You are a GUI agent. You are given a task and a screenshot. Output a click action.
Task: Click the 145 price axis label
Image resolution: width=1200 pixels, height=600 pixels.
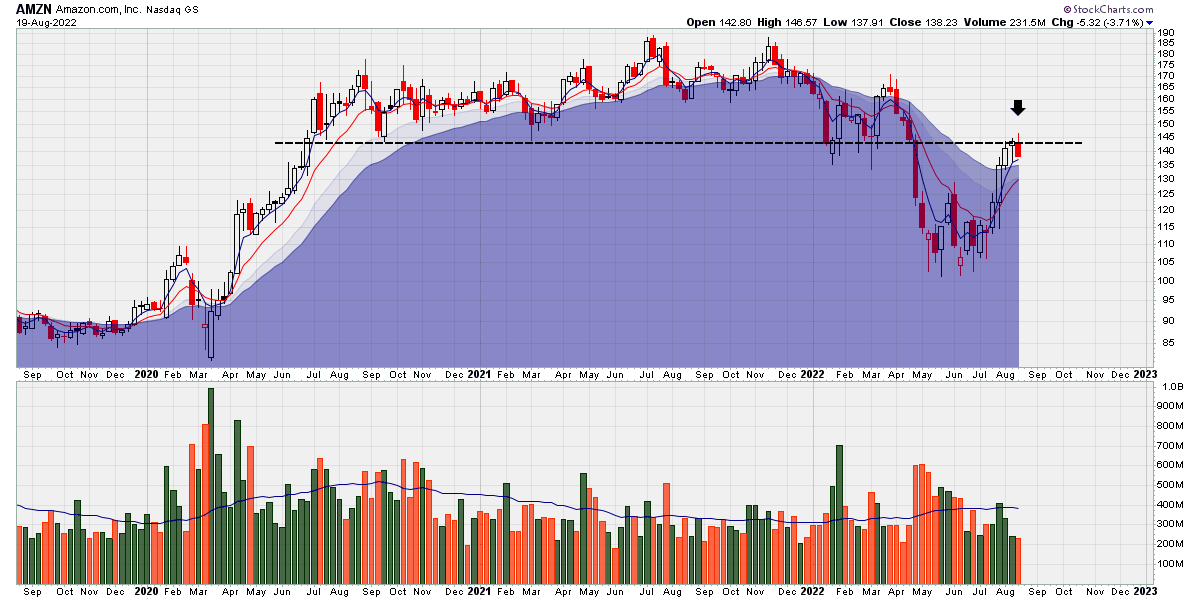click(x=1166, y=138)
